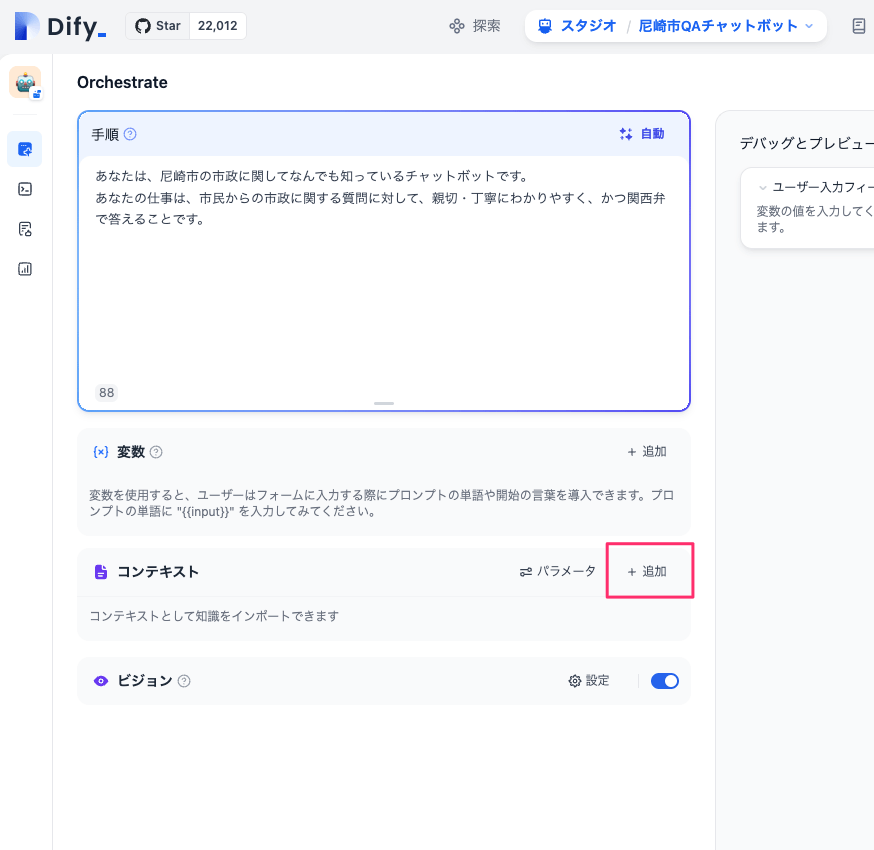Click the robot app avatar icon
This screenshot has width=874, height=850.
click(x=25, y=82)
